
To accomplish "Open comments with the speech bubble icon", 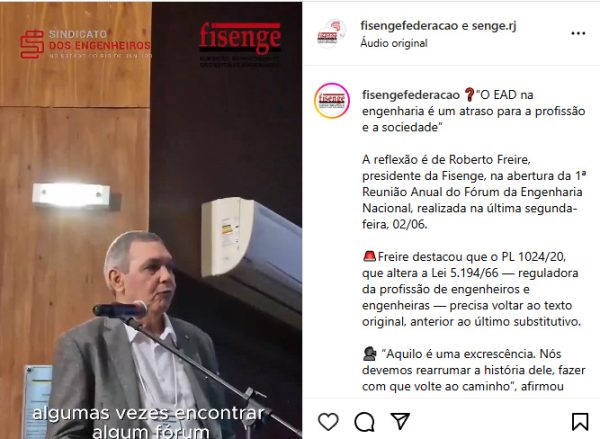I will (364, 422).
